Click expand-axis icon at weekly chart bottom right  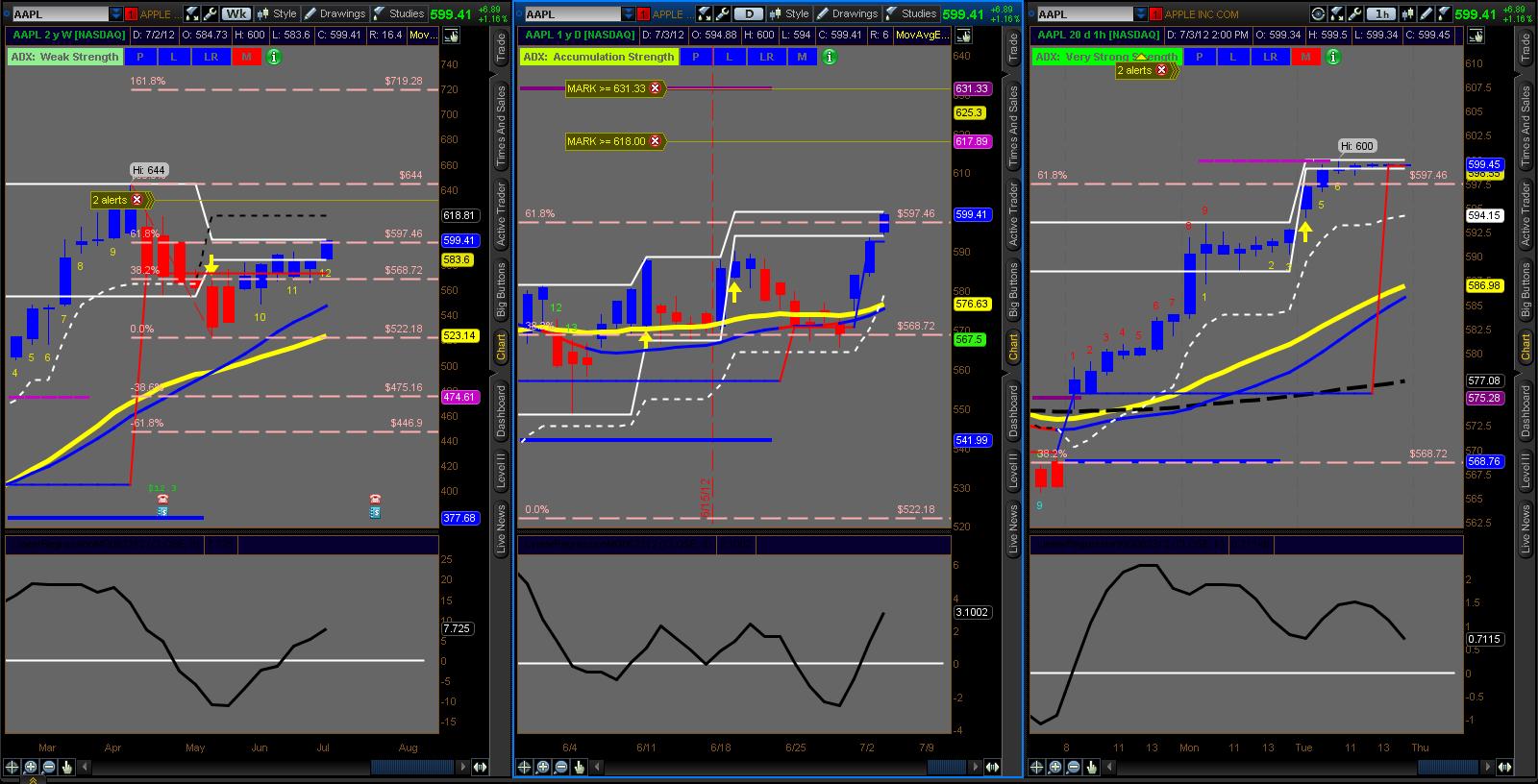[x=480, y=767]
